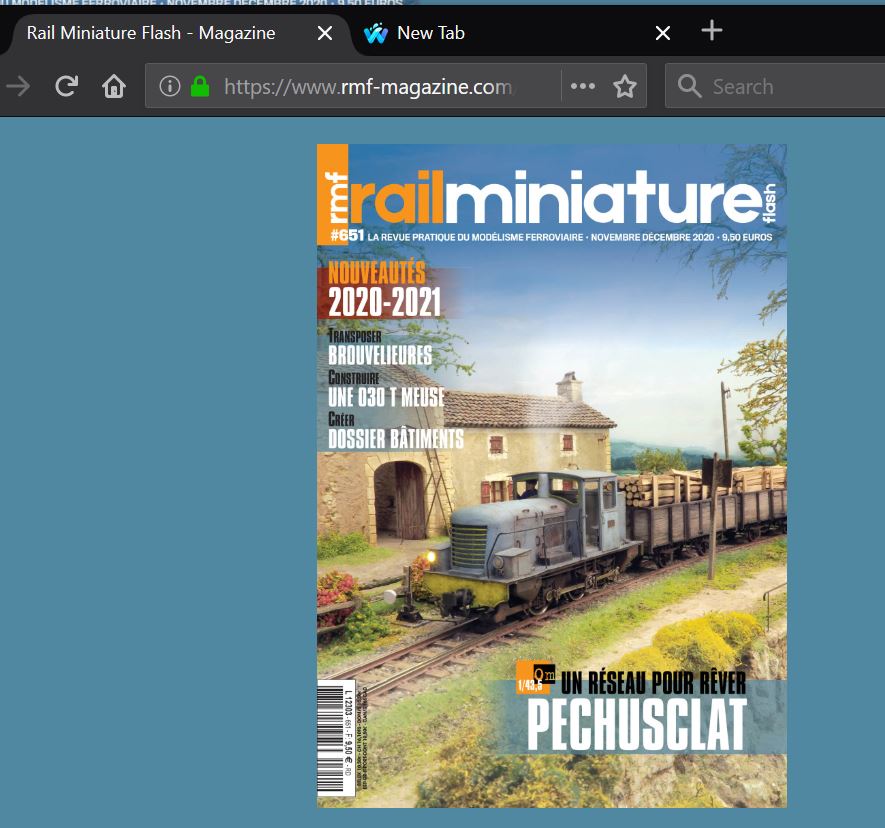Close the Rail Miniature Flash tab
Viewport: 885px width, 828px height.
coord(325,34)
